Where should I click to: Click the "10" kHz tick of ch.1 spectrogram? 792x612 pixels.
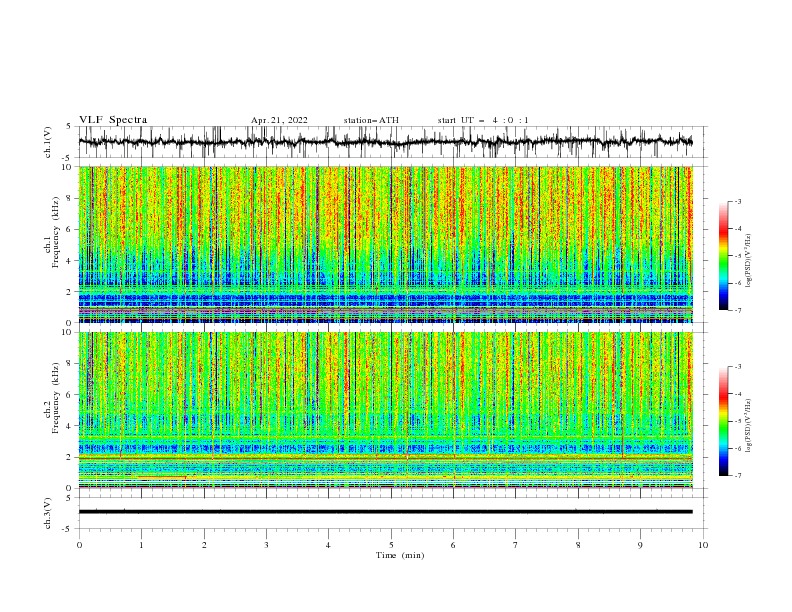pyautogui.click(x=67, y=167)
